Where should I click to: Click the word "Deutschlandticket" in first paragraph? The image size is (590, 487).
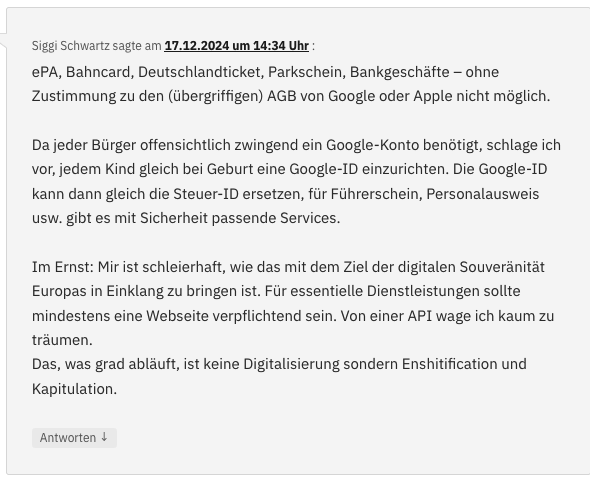pos(201,72)
